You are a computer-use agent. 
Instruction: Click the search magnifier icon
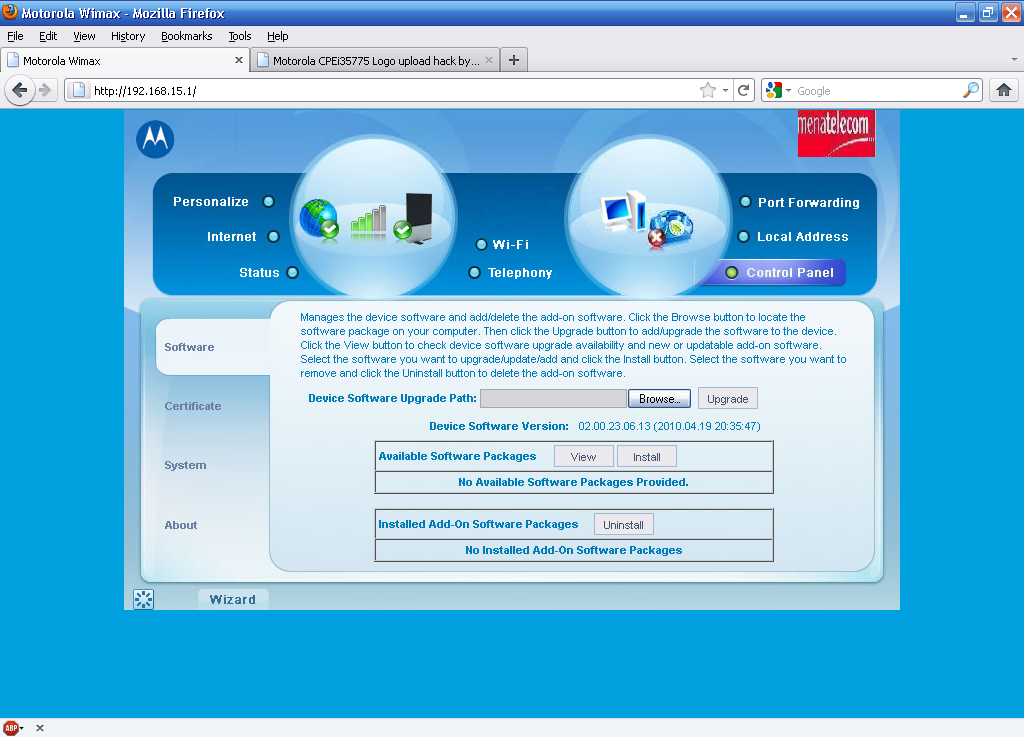pyautogui.click(x=971, y=90)
